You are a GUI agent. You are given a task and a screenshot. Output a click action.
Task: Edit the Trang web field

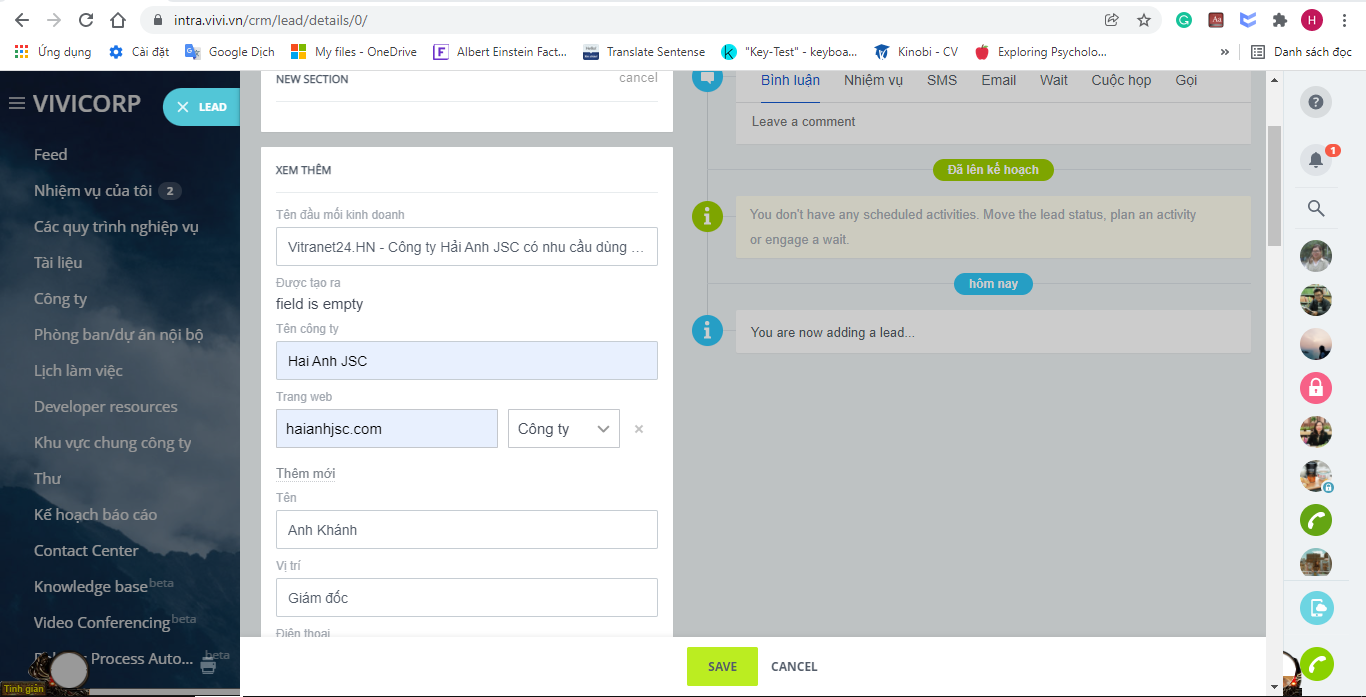(x=387, y=429)
